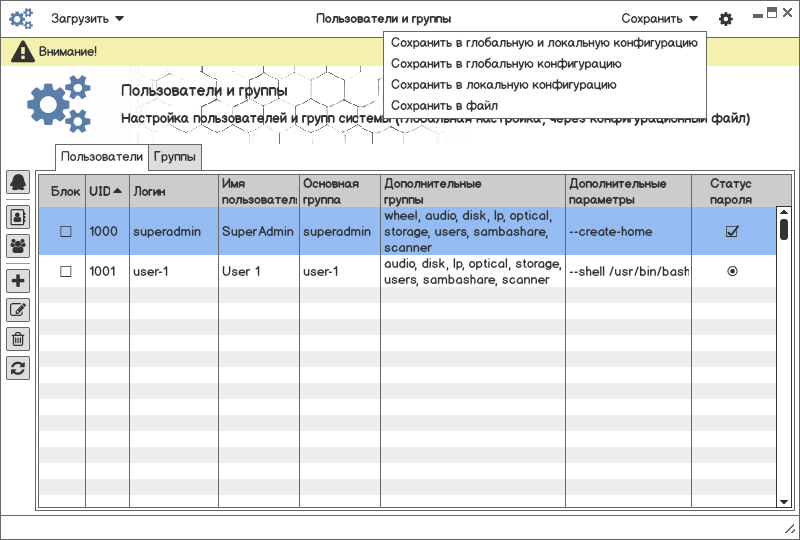
Task: Maximize the window
Action: (x=772, y=13)
